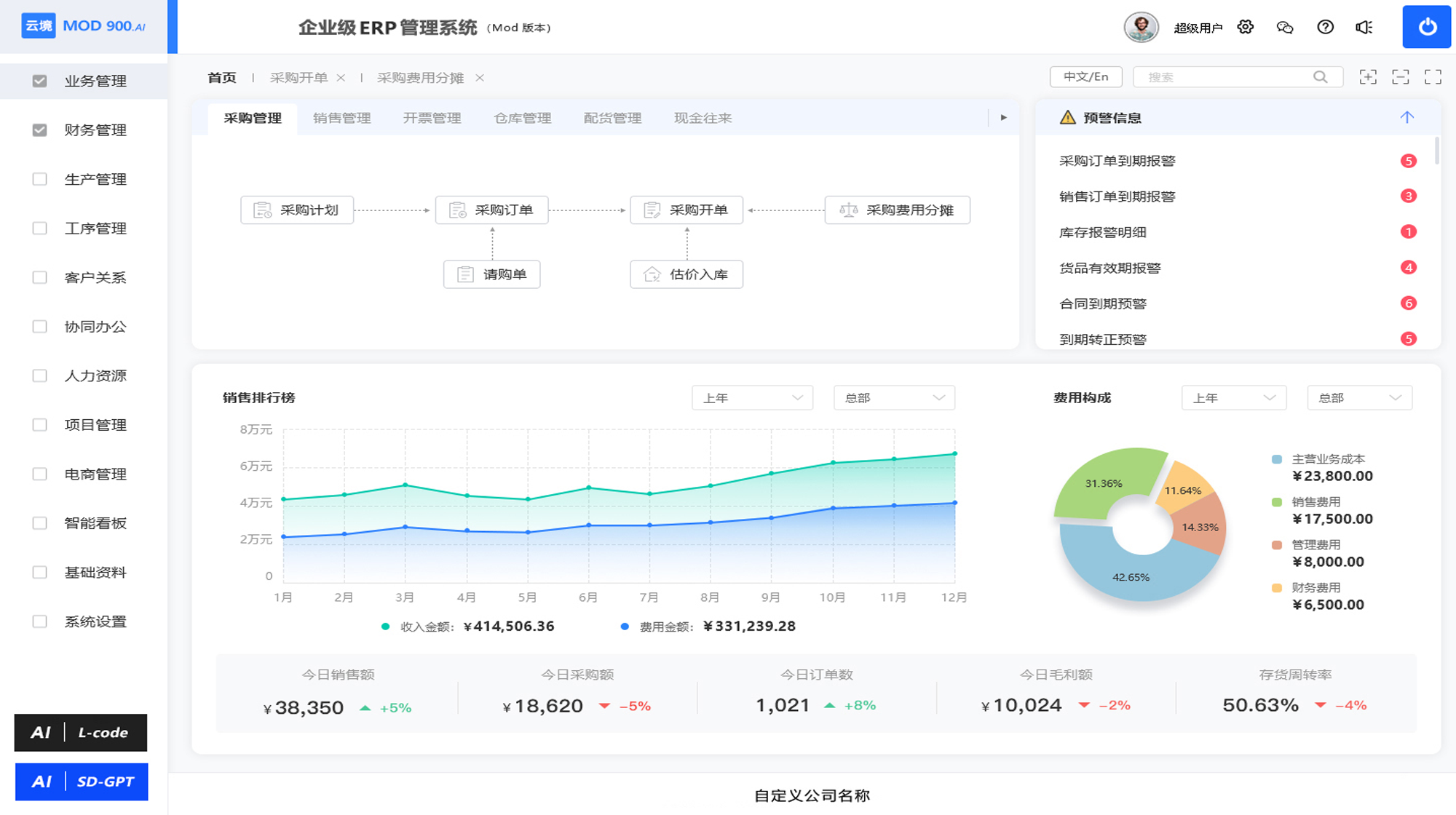This screenshot has height=815, width=1456.
Task: Open the 请购单 flow node
Action: [x=492, y=274]
